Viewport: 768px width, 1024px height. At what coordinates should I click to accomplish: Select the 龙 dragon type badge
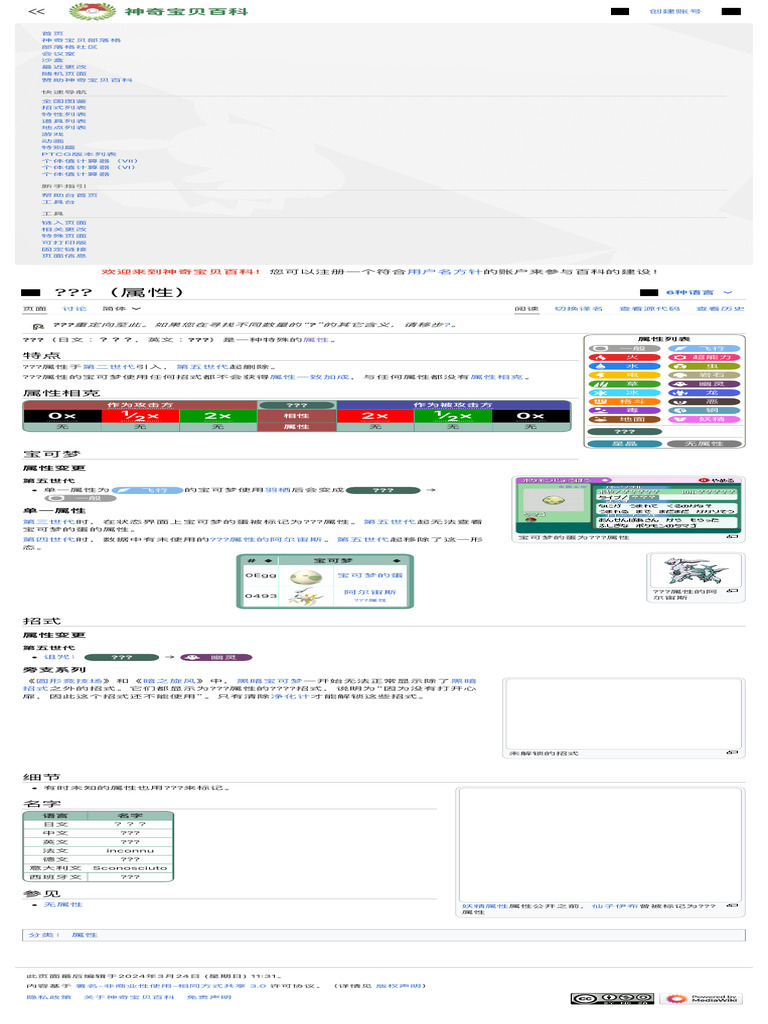pyautogui.click(x=705, y=392)
